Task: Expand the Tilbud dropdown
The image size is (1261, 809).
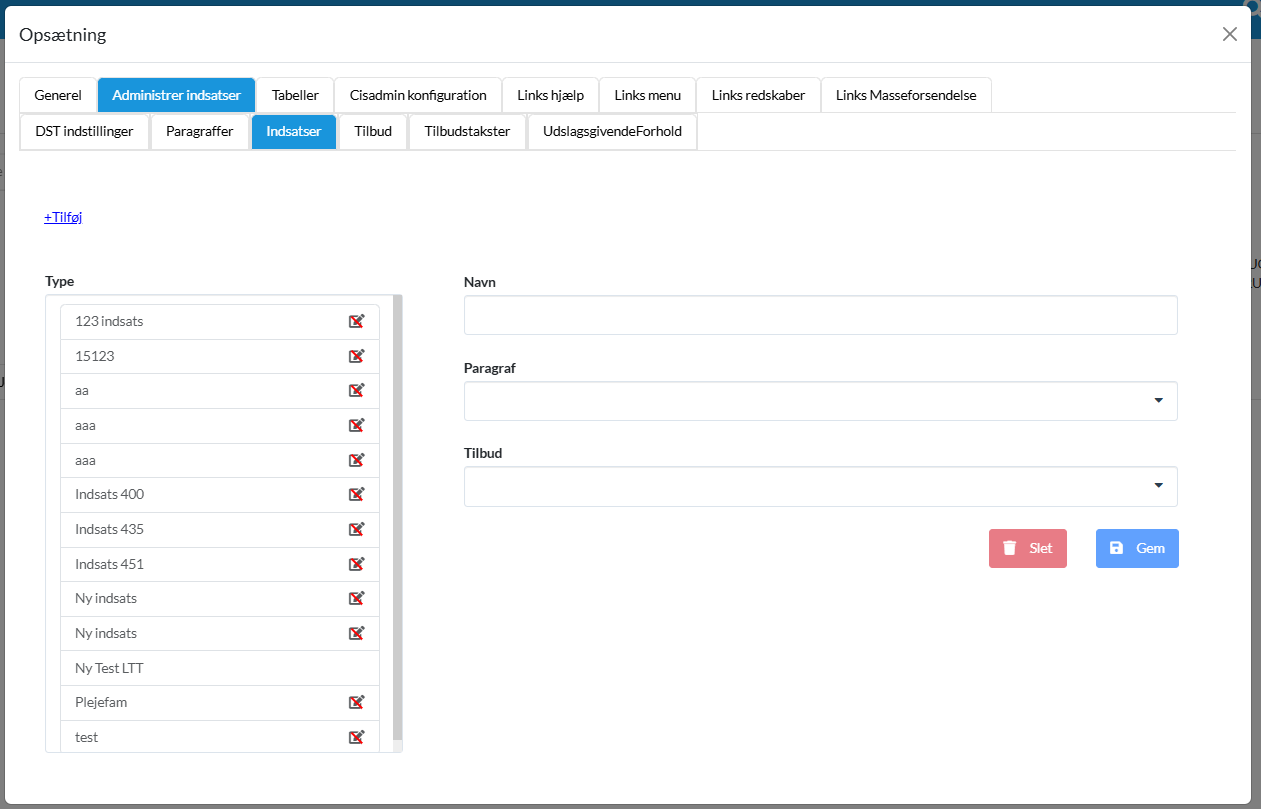Action: (x=820, y=486)
